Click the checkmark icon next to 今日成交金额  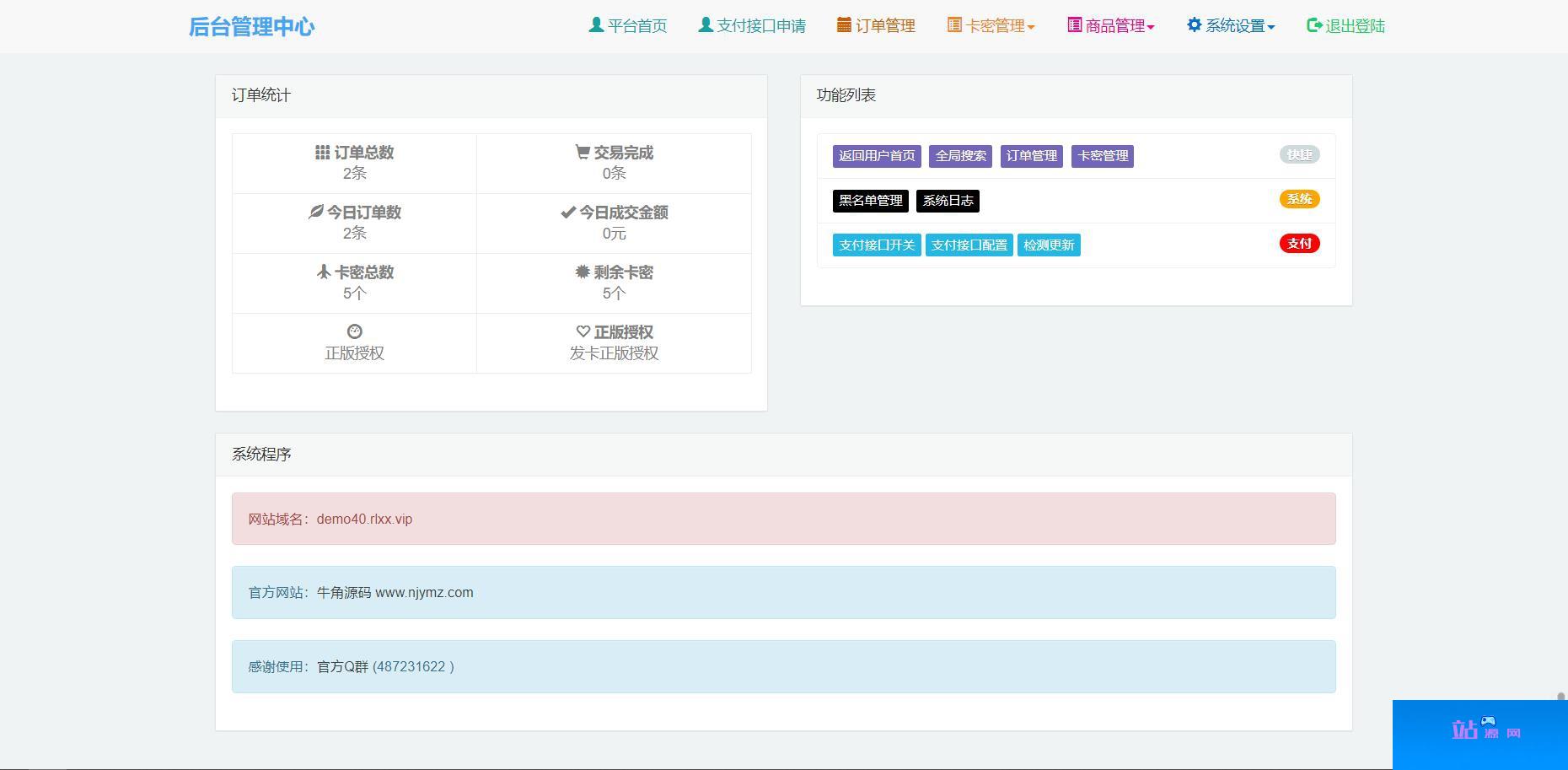[568, 213]
